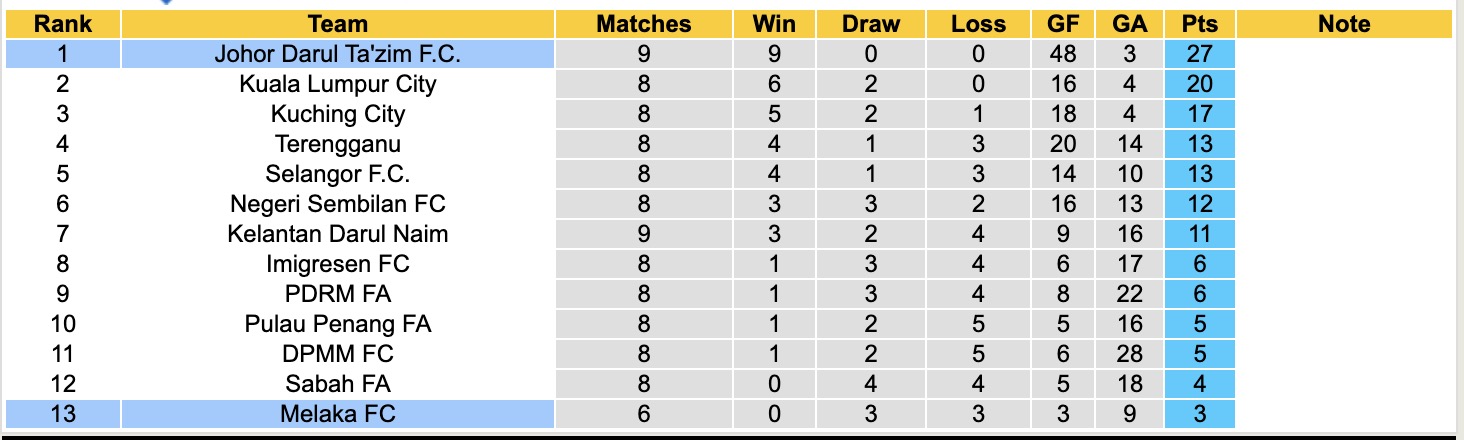This screenshot has height=440, width=1464.
Task: Click the Kelantan Darul Naim team name
Action: coord(338,234)
